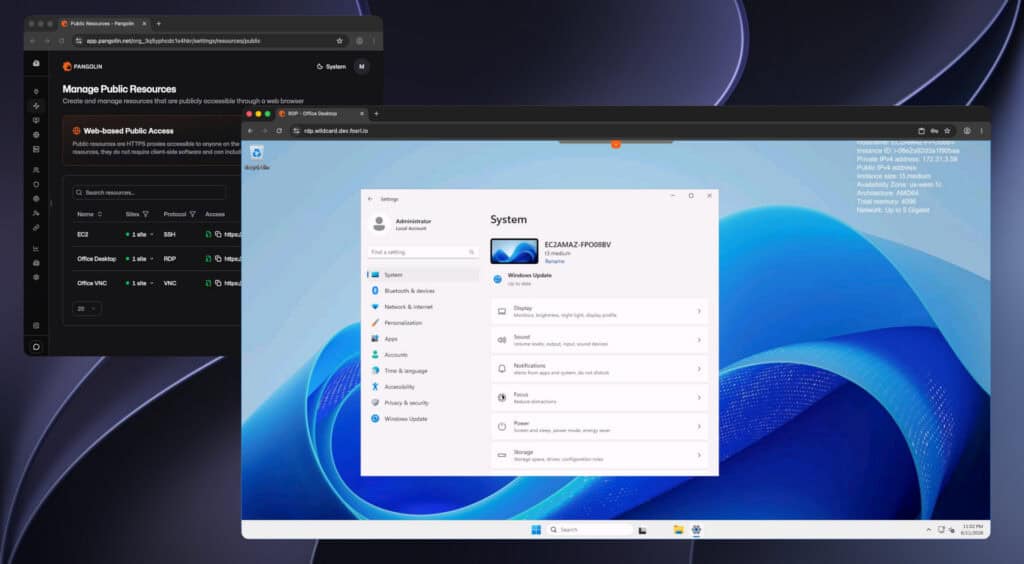Open Time & language settings
Viewport: 1024px width, 564px height.
click(x=423, y=371)
